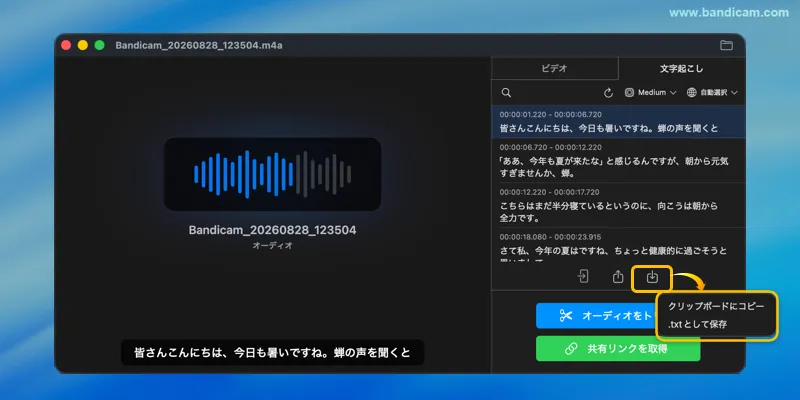Click the window title Bandicam_20260828_123504.m4a

[199, 45]
